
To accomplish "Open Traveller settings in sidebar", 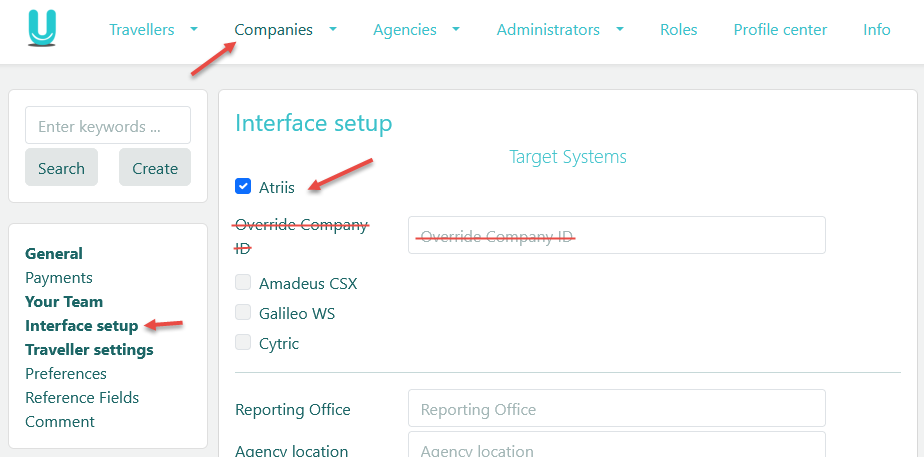I will [x=89, y=350].
